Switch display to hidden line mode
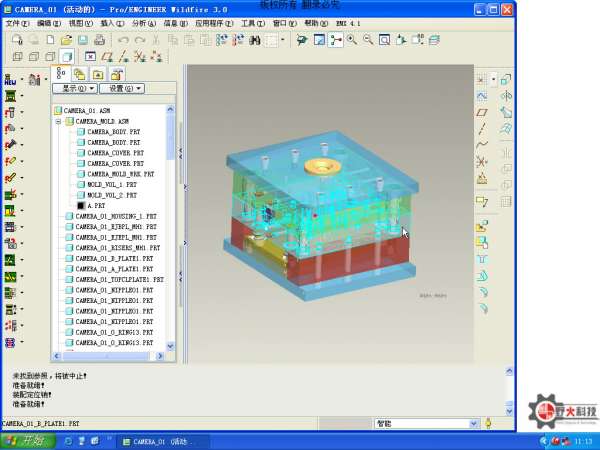600x450 pixels. [x=34, y=57]
